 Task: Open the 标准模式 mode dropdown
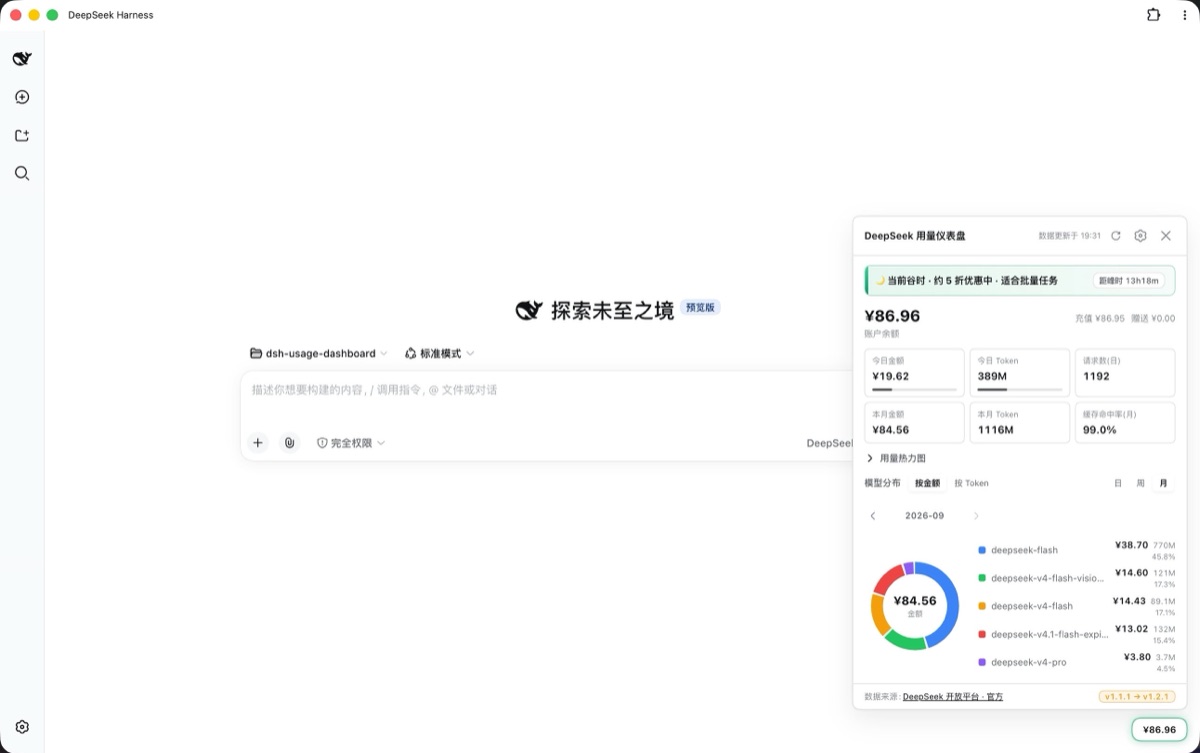click(x=440, y=353)
